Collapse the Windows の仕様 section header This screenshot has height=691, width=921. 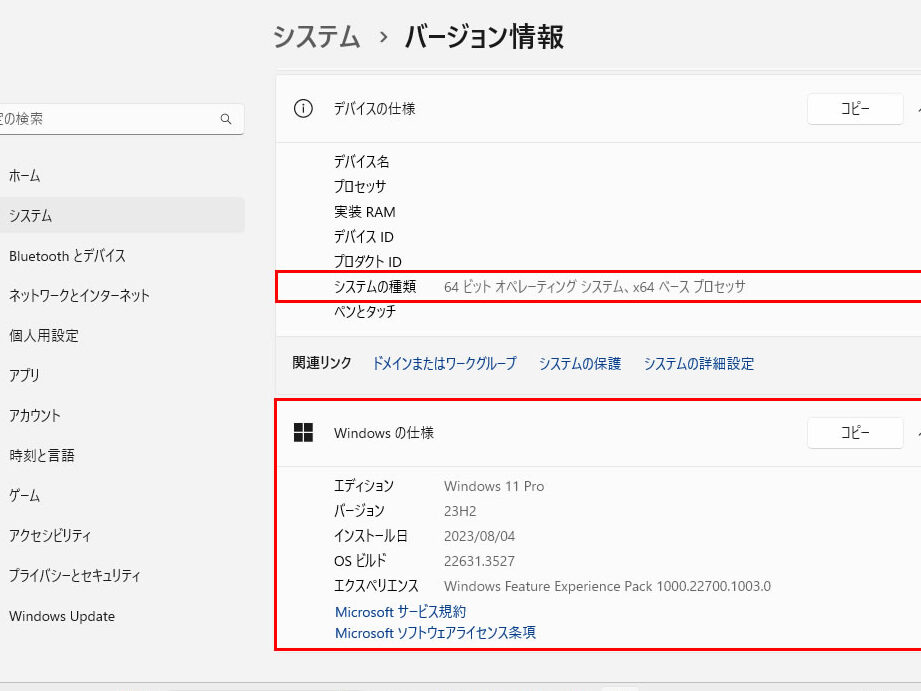pos(916,433)
